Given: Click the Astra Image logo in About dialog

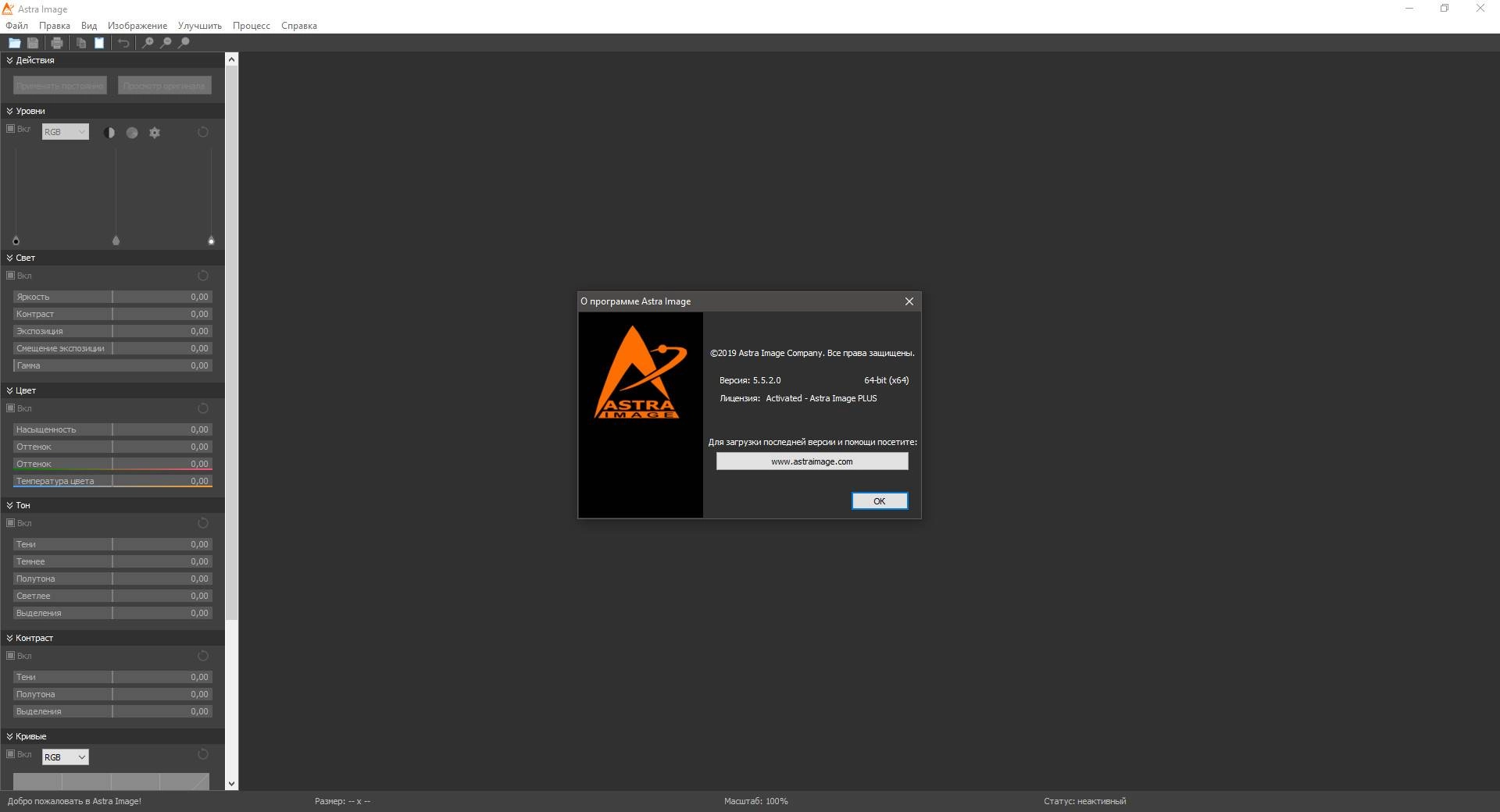Looking at the screenshot, I should click(x=641, y=372).
